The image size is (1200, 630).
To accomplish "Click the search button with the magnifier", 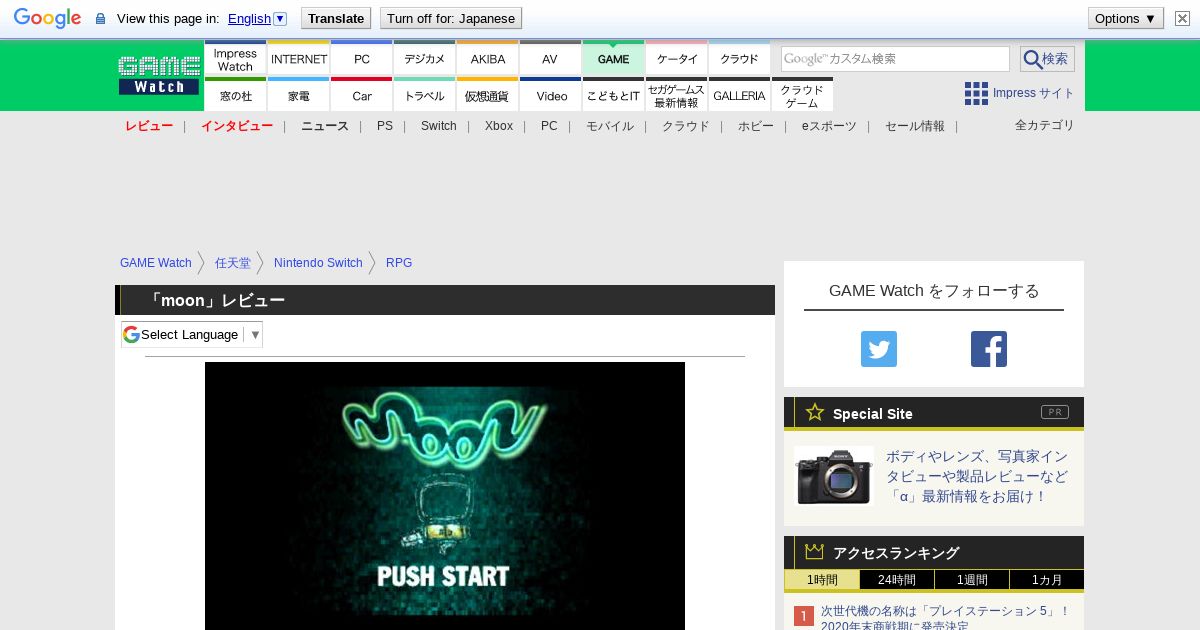I will [1047, 59].
